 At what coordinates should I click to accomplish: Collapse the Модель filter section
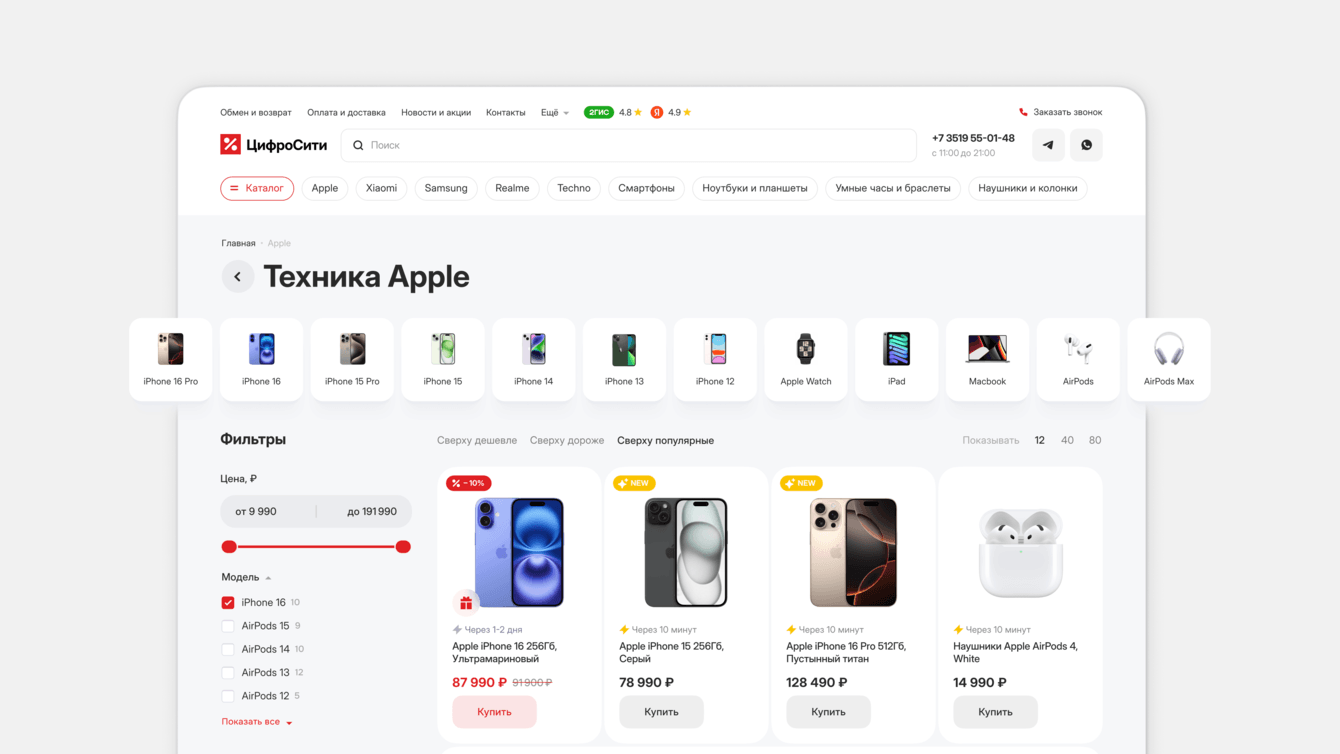pos(246,577)
